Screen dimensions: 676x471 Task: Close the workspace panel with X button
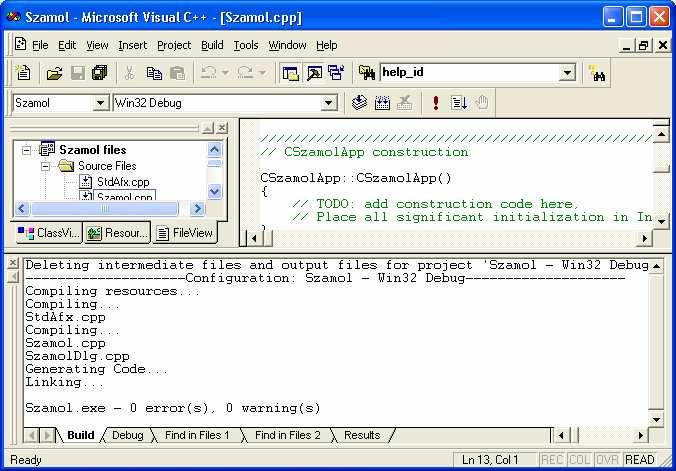coord(222,128)
